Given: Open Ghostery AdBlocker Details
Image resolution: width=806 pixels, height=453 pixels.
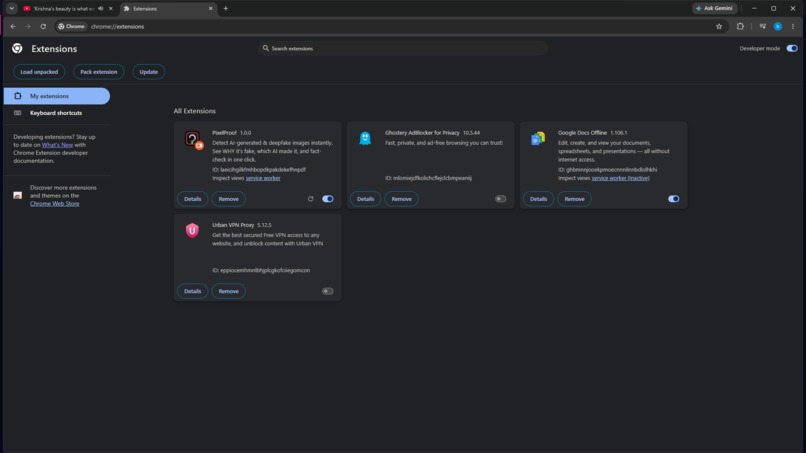Looking at the screenshot, I should (x=365, y=199).
